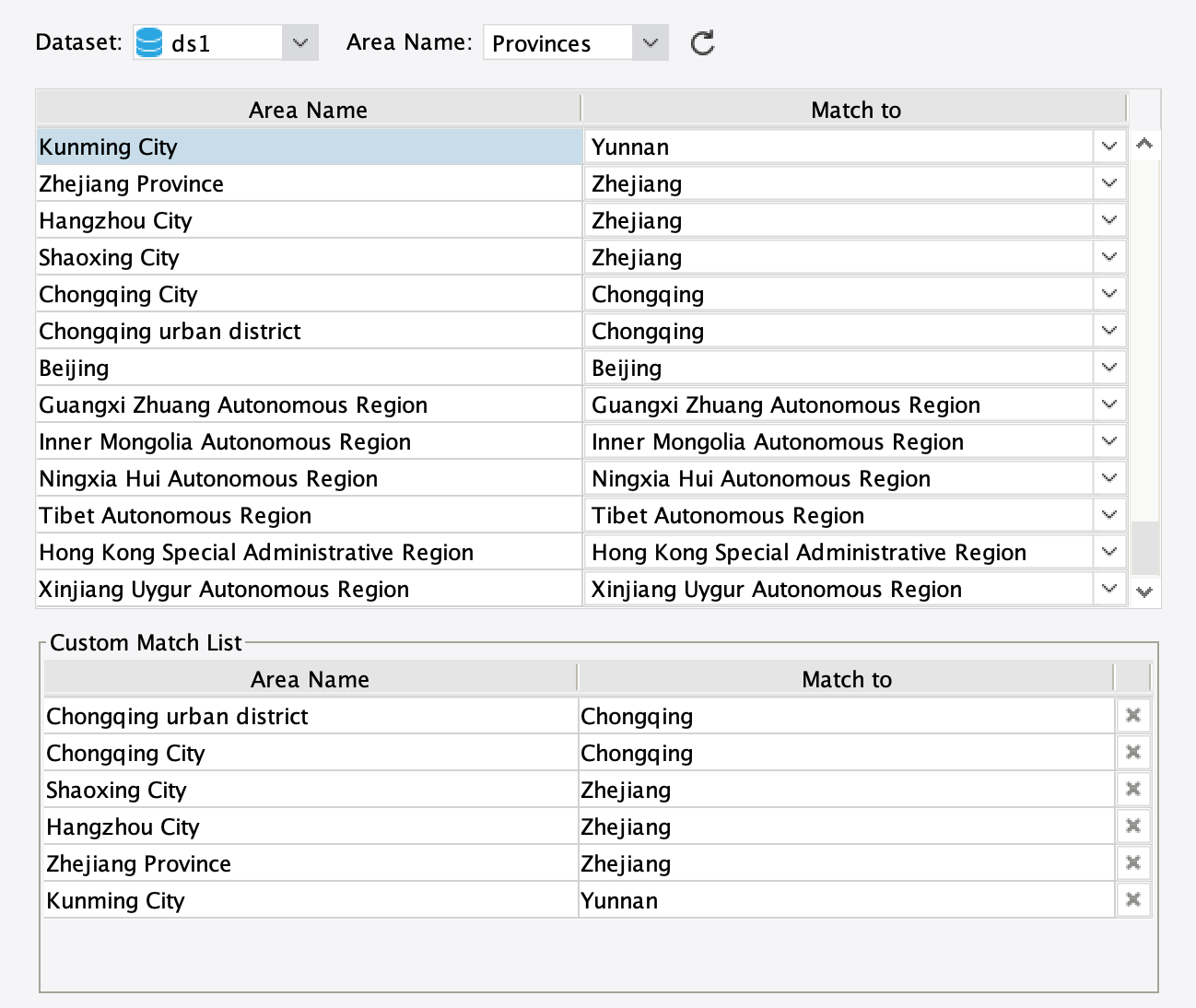This screenshot has height=1008, width=1196.
Task: Open Match to dropdown for Chongqing urban district
Action: pyautogui.click(x=1109, y=331)
